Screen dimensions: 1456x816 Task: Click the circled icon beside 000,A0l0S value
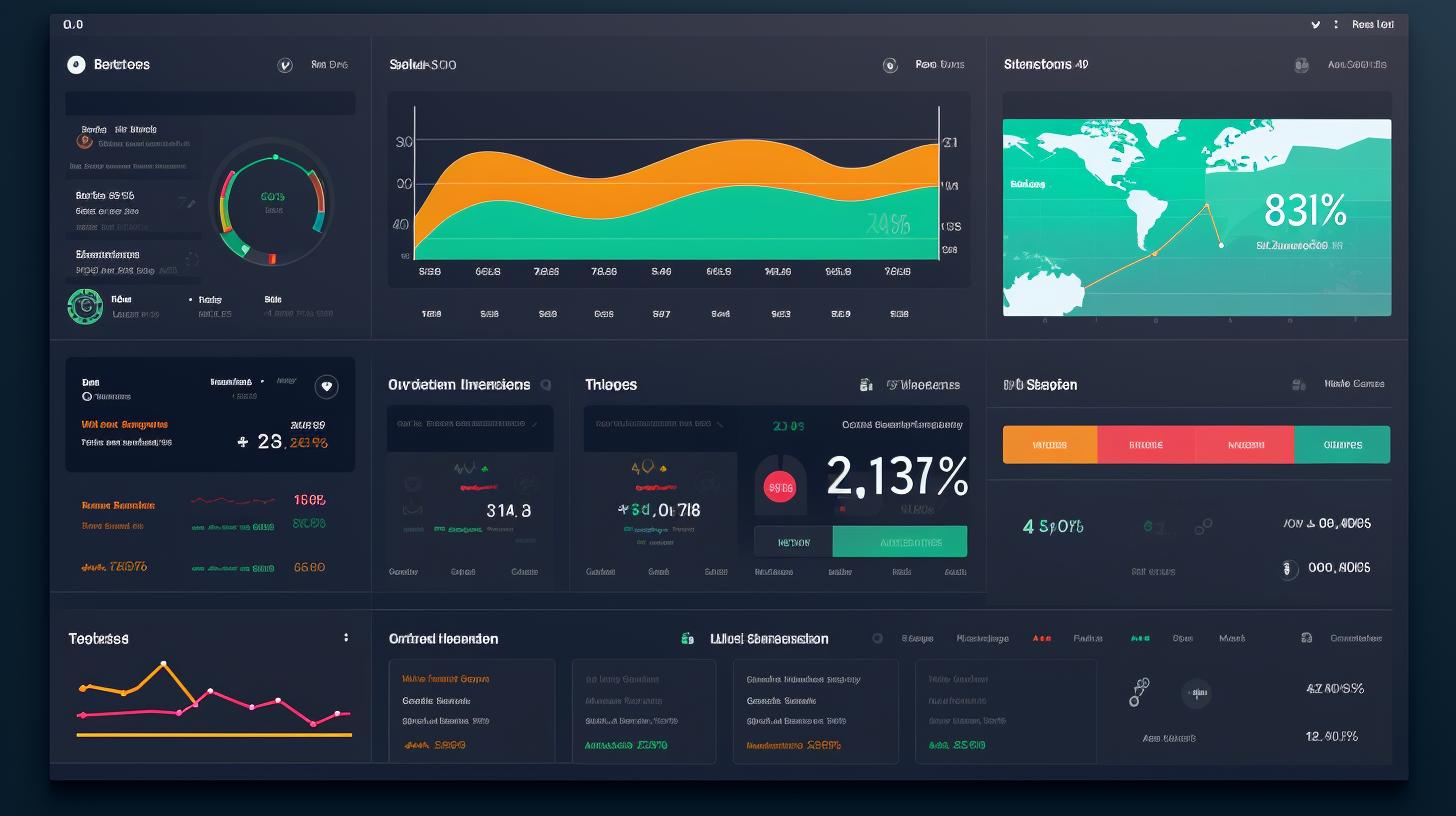click(1289, 568)
